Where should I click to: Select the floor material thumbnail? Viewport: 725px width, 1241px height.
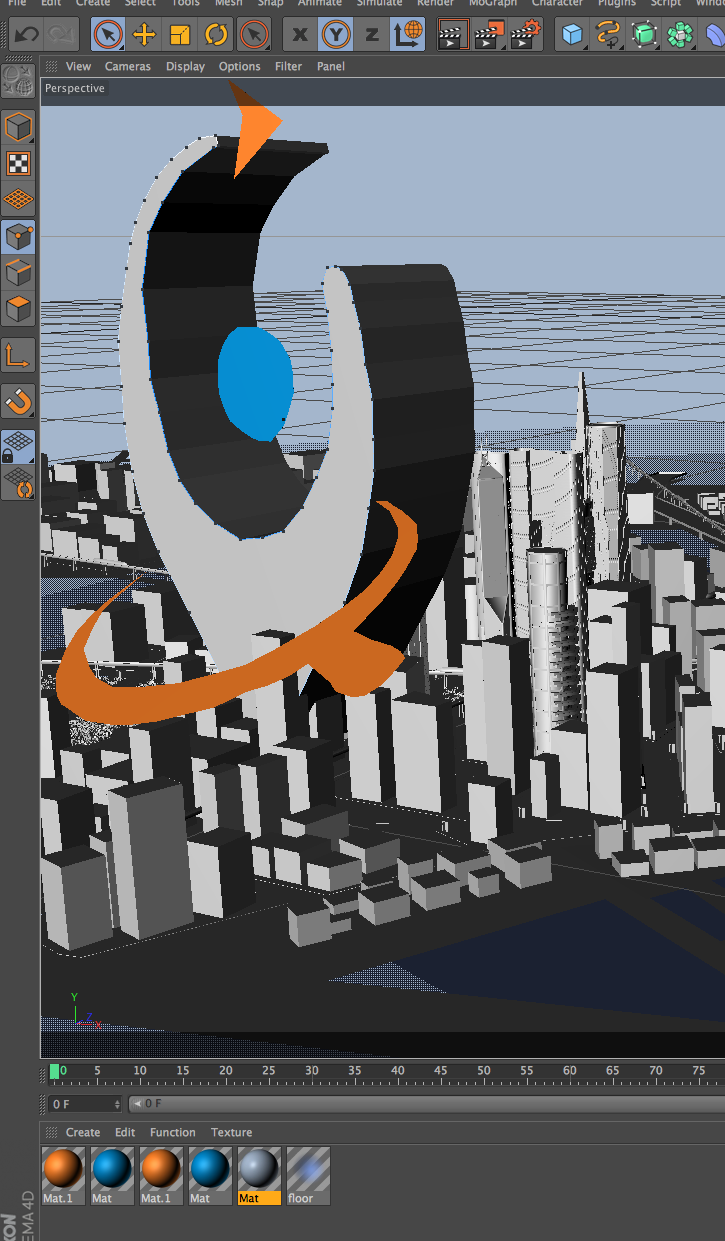click(307, 1168)
